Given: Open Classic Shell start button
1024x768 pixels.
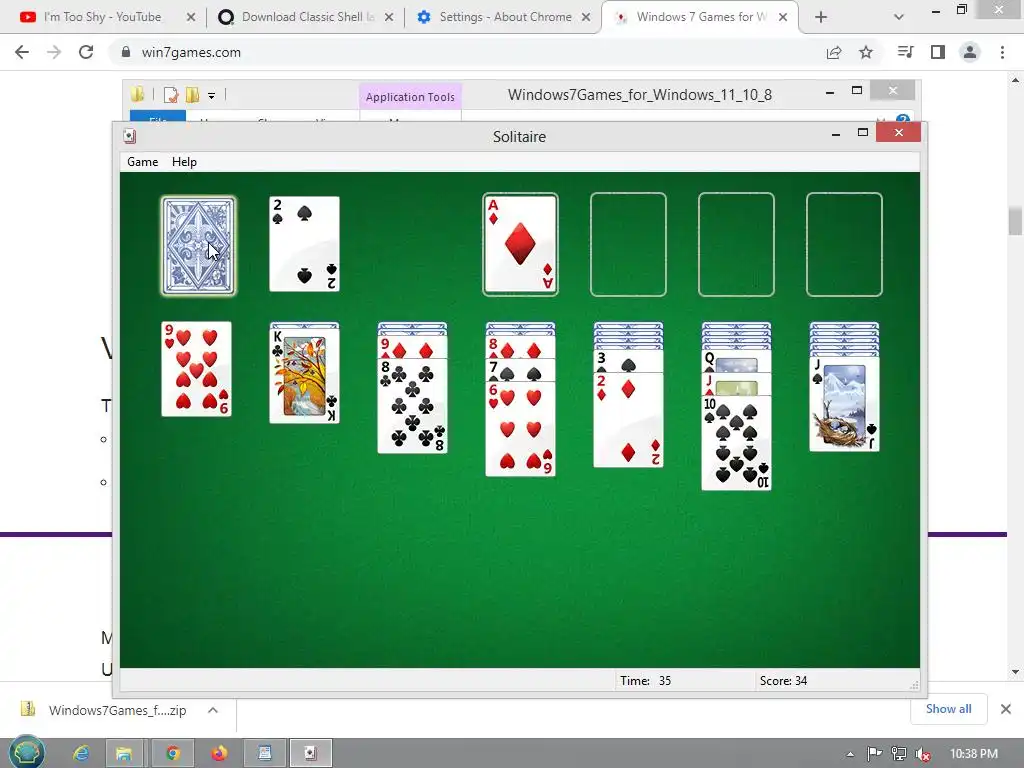Looking at the screenshot, I should point(26,753).
